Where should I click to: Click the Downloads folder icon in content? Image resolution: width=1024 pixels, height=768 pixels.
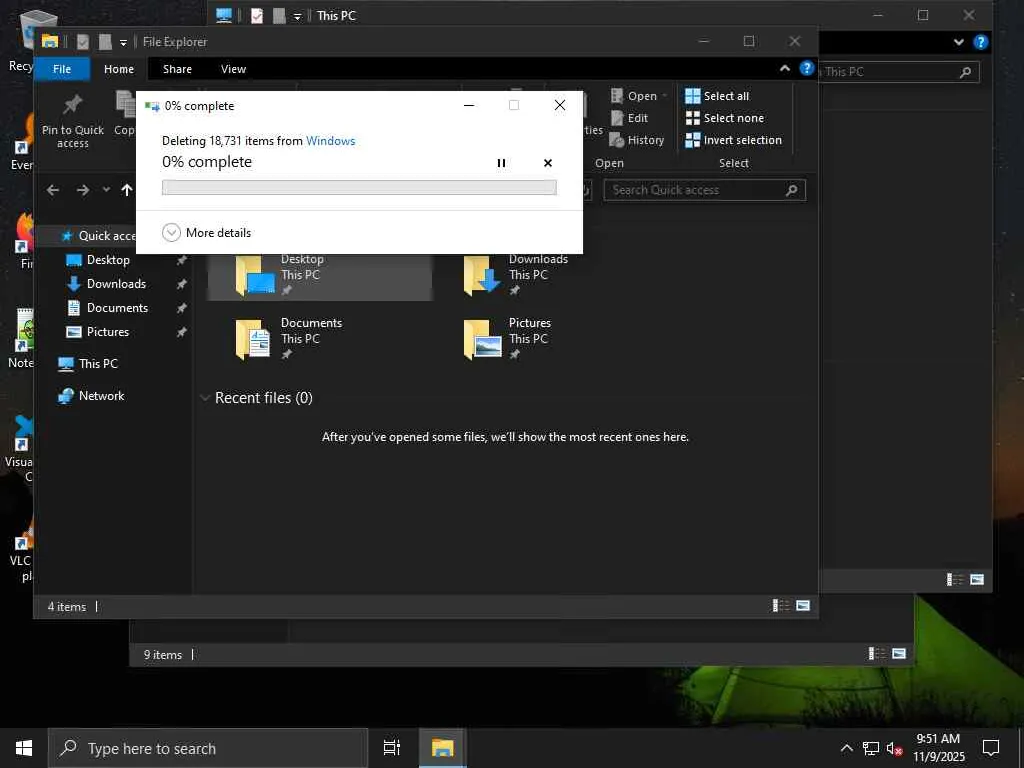[x=482, y=276]
